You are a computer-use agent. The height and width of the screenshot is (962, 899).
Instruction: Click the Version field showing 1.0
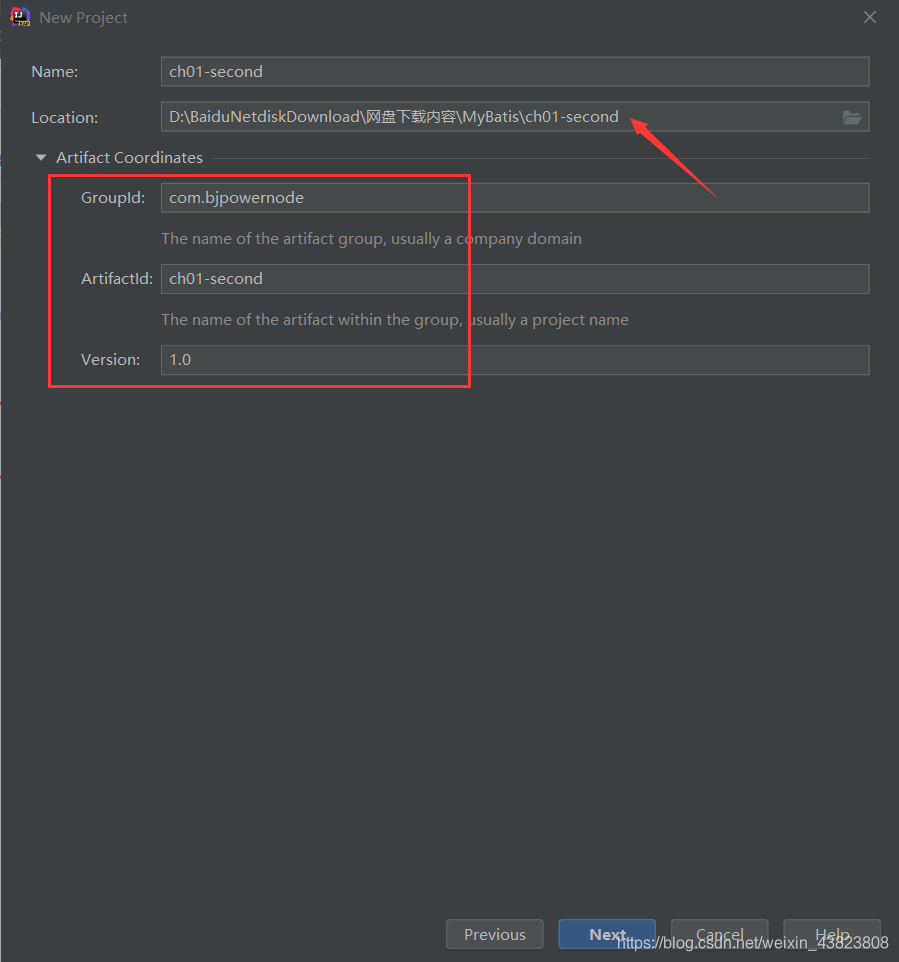(514, 360)
